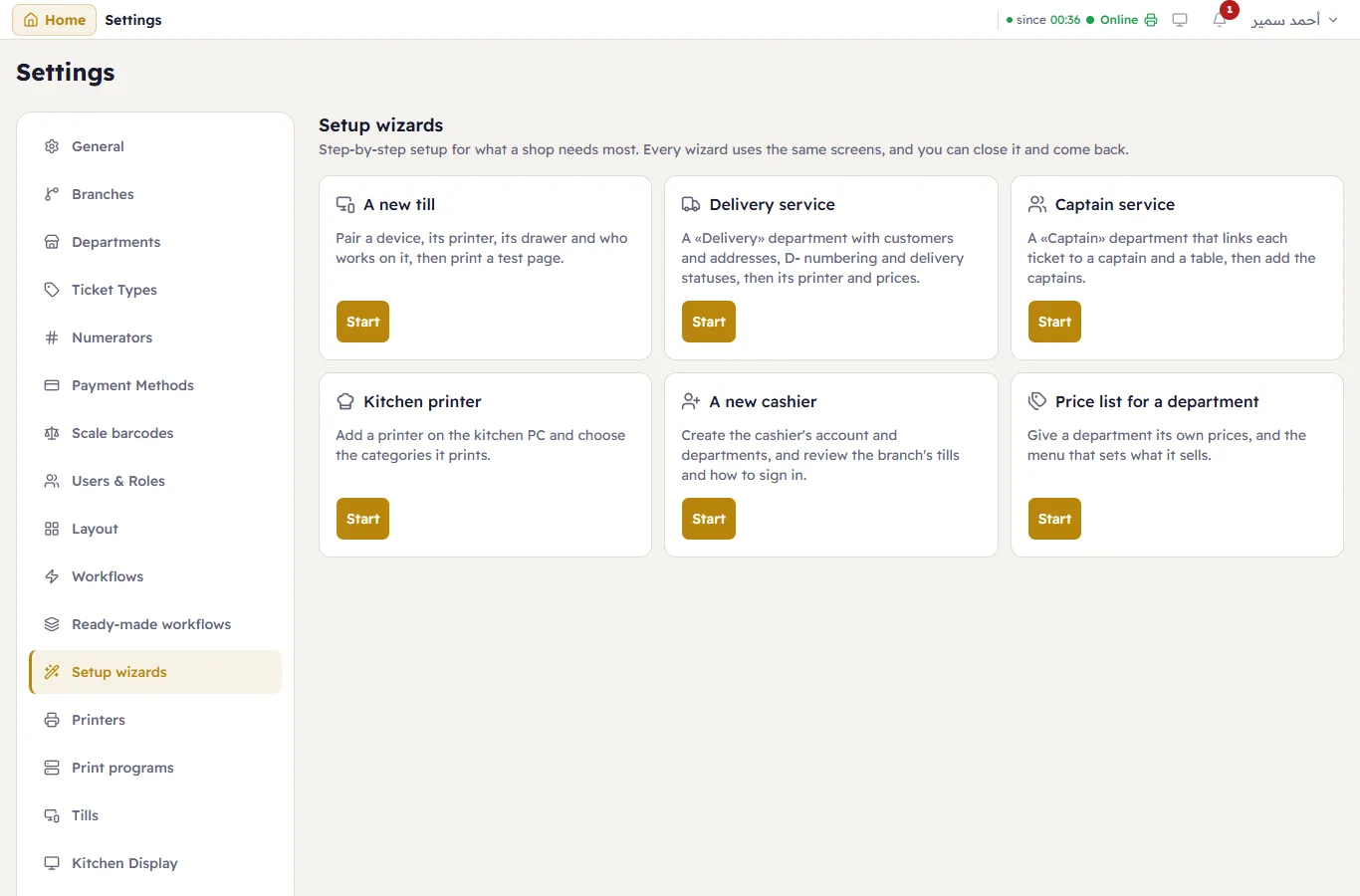Click the Captain service card title
The image size is (1360, 896).
pos(1115,204)
